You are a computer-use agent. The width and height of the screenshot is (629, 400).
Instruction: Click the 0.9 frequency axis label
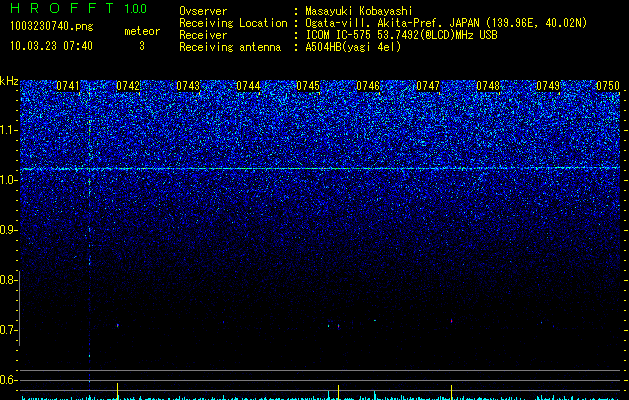[8, 230]
